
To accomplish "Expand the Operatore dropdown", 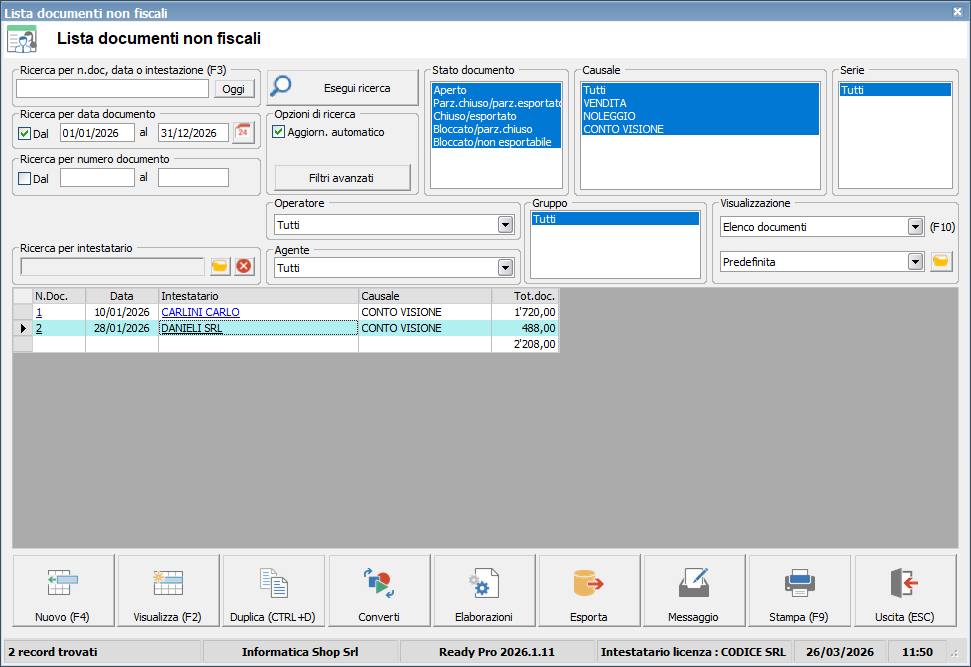I will point(505,225).
